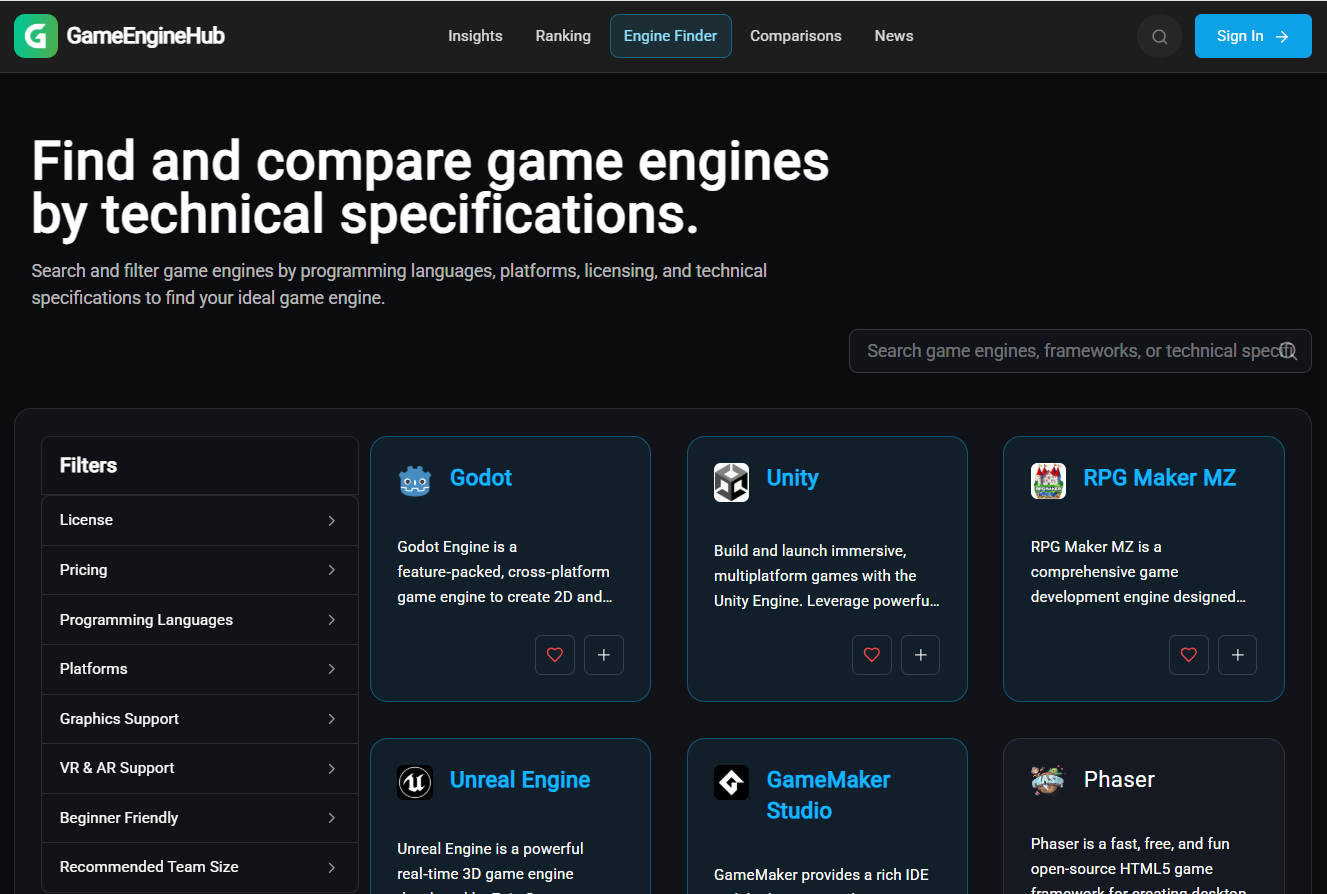The height and width of the screenshot is (894, 1327).
Task: Add RPG Maker MZ using plus icon
Action: (1237, 655)
